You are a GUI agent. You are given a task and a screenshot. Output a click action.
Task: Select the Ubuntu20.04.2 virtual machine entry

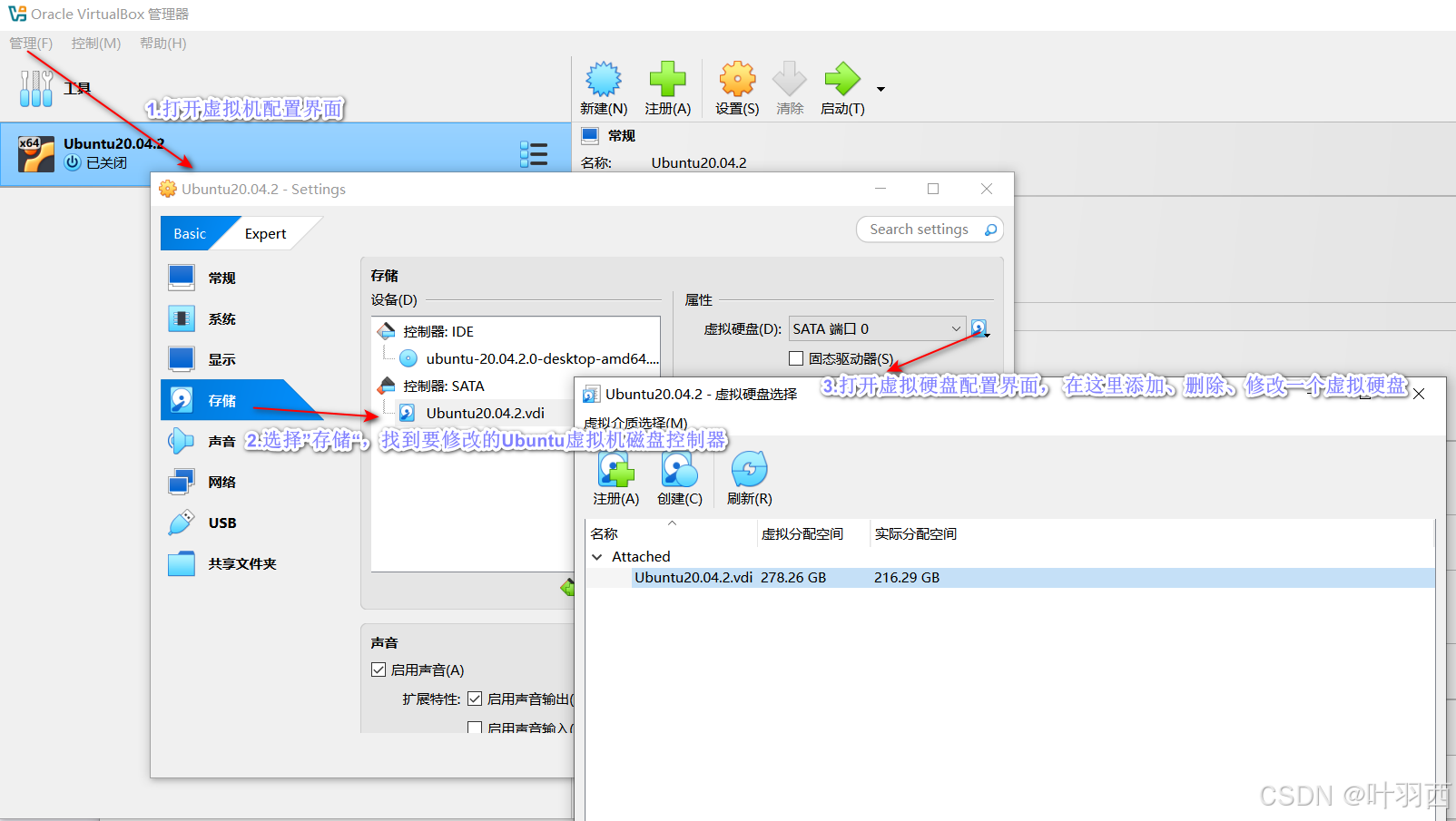285,154
